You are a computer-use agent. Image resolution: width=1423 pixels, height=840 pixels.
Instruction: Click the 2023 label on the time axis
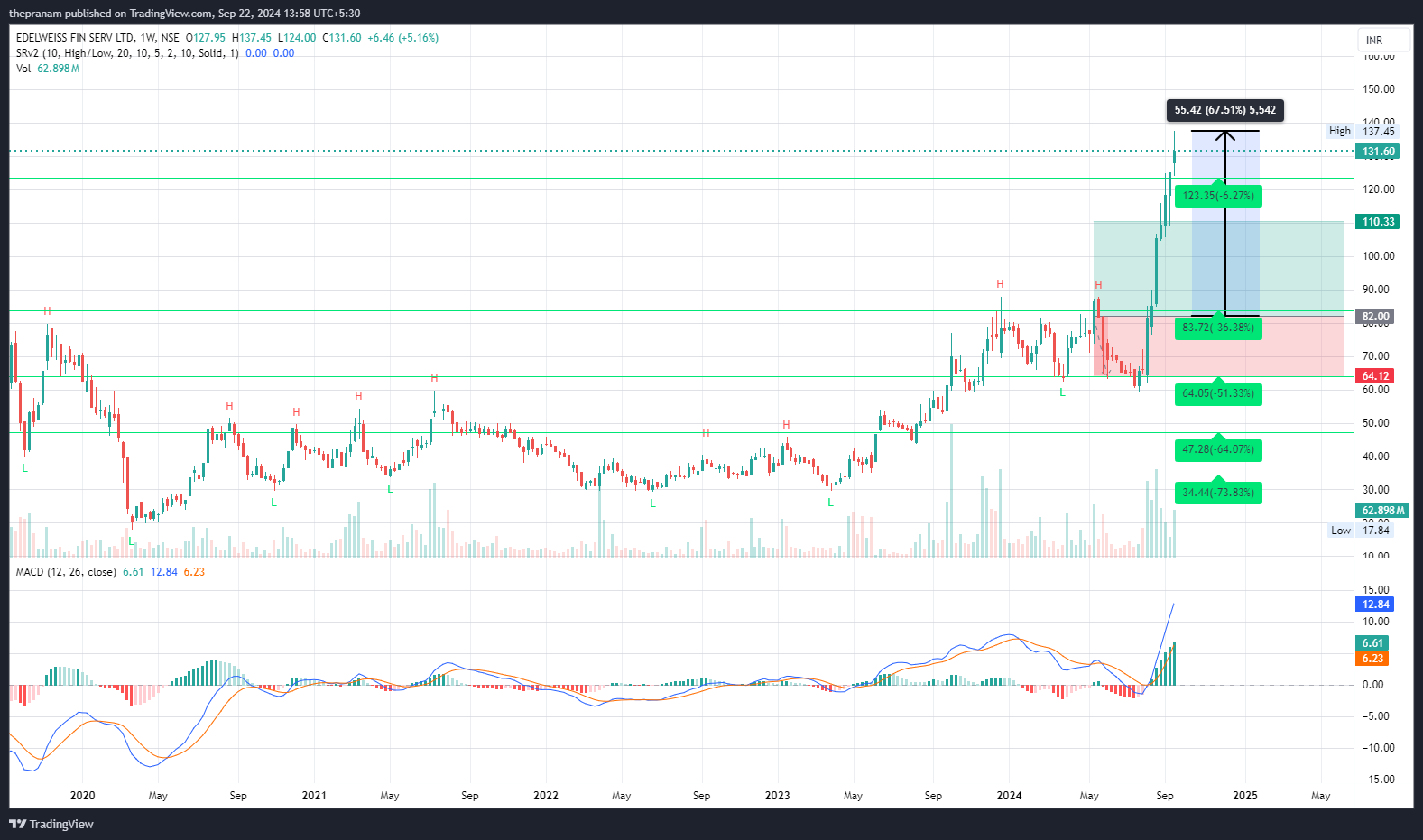coord(777,796)
